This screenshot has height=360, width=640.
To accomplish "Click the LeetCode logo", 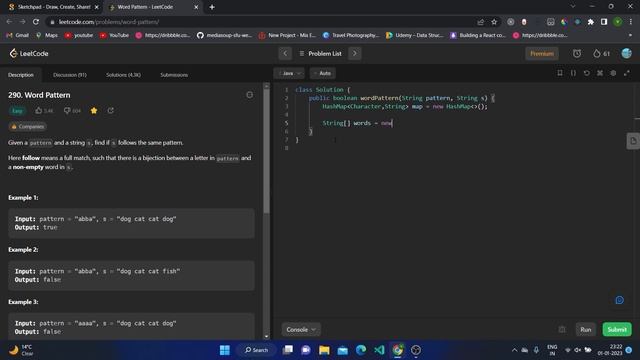I will point(29,53).
